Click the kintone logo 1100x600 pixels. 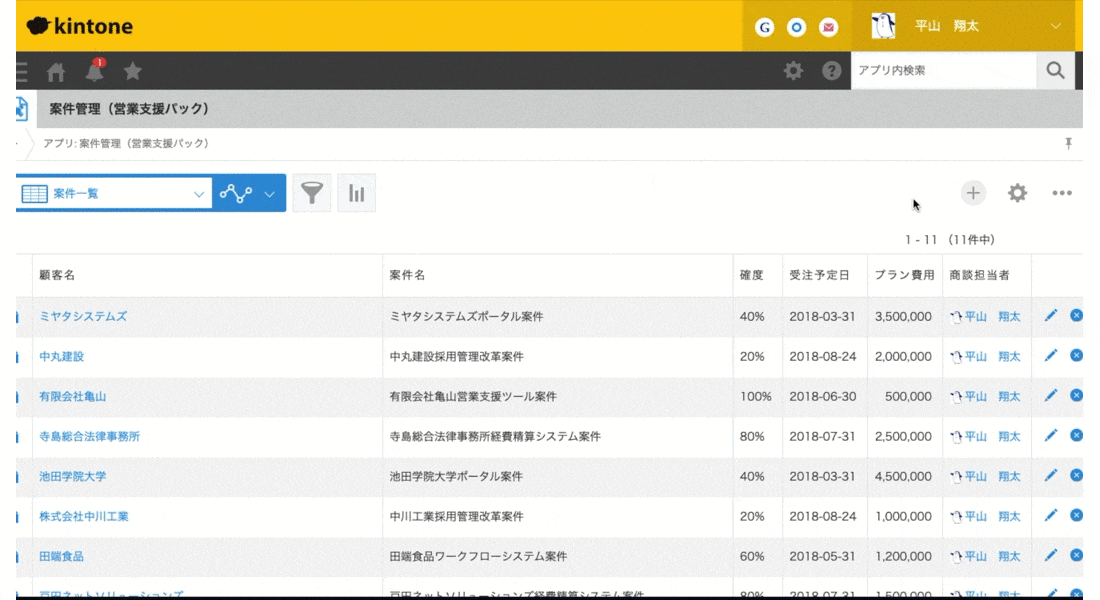79,26
